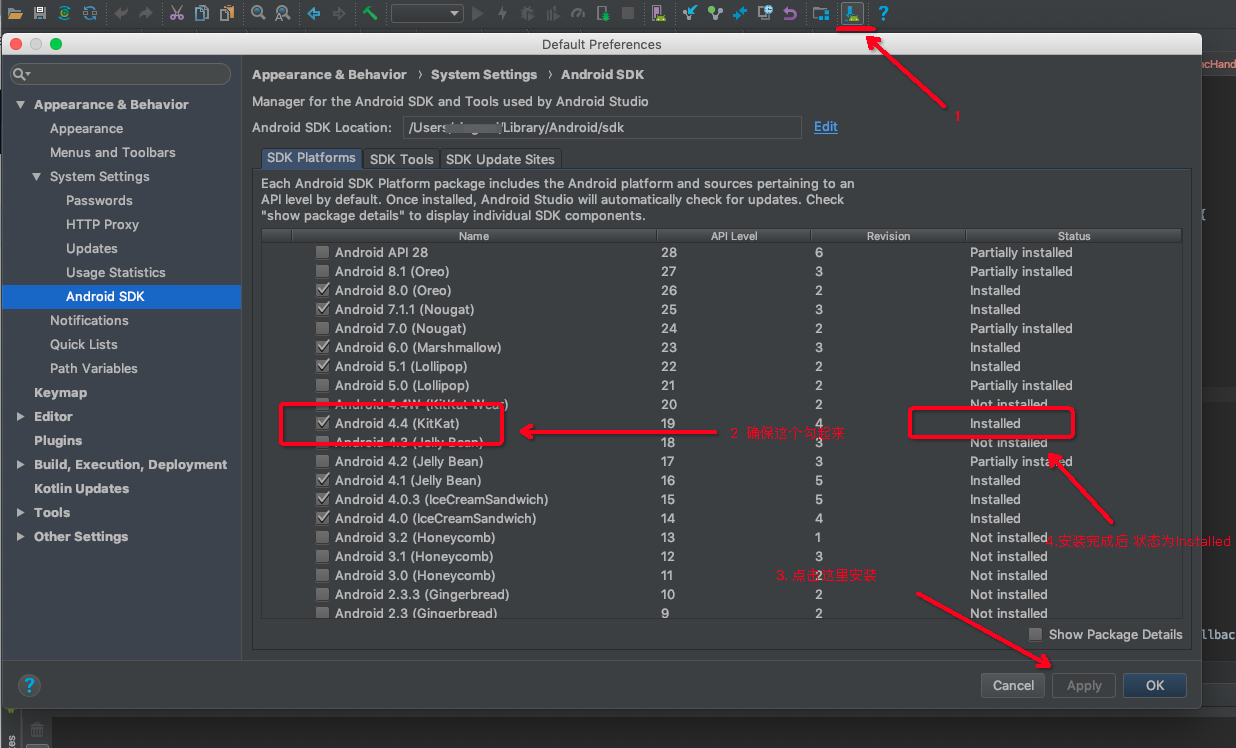This screenshot has height=748, width=1236.
Task: Enable the Show Package Details checkbox
Action: click(x=1036, y=634)
